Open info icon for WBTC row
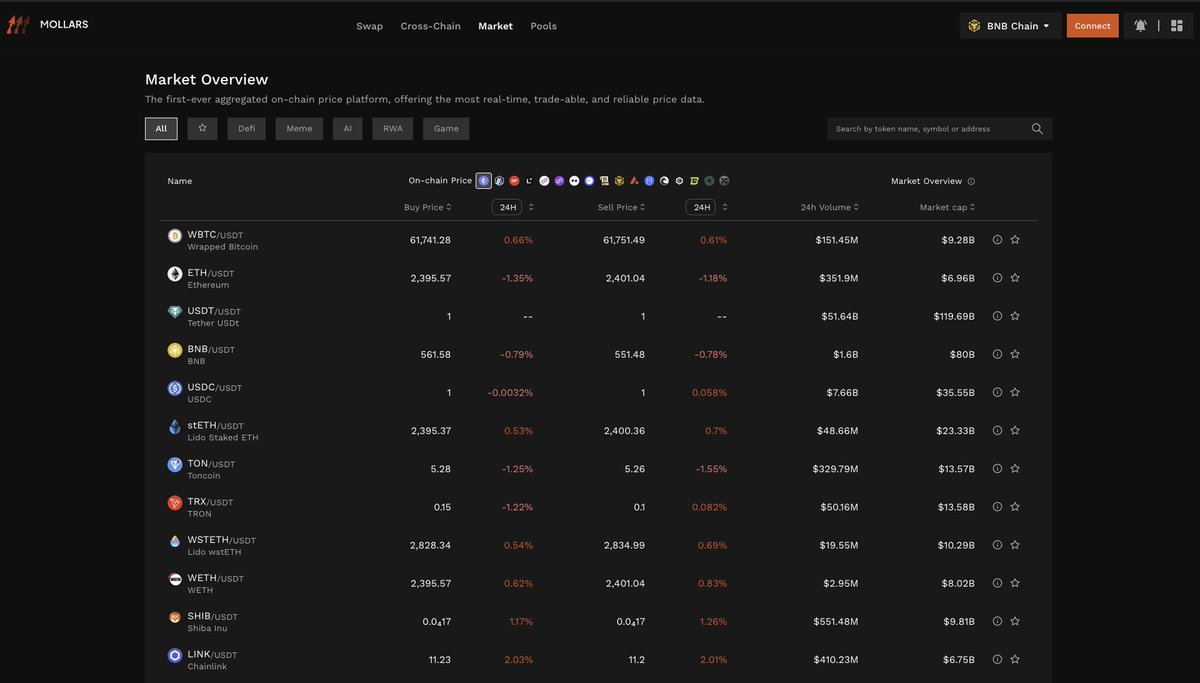The width and height of the screenshot is (1200, 683). (x=997, y=240)
